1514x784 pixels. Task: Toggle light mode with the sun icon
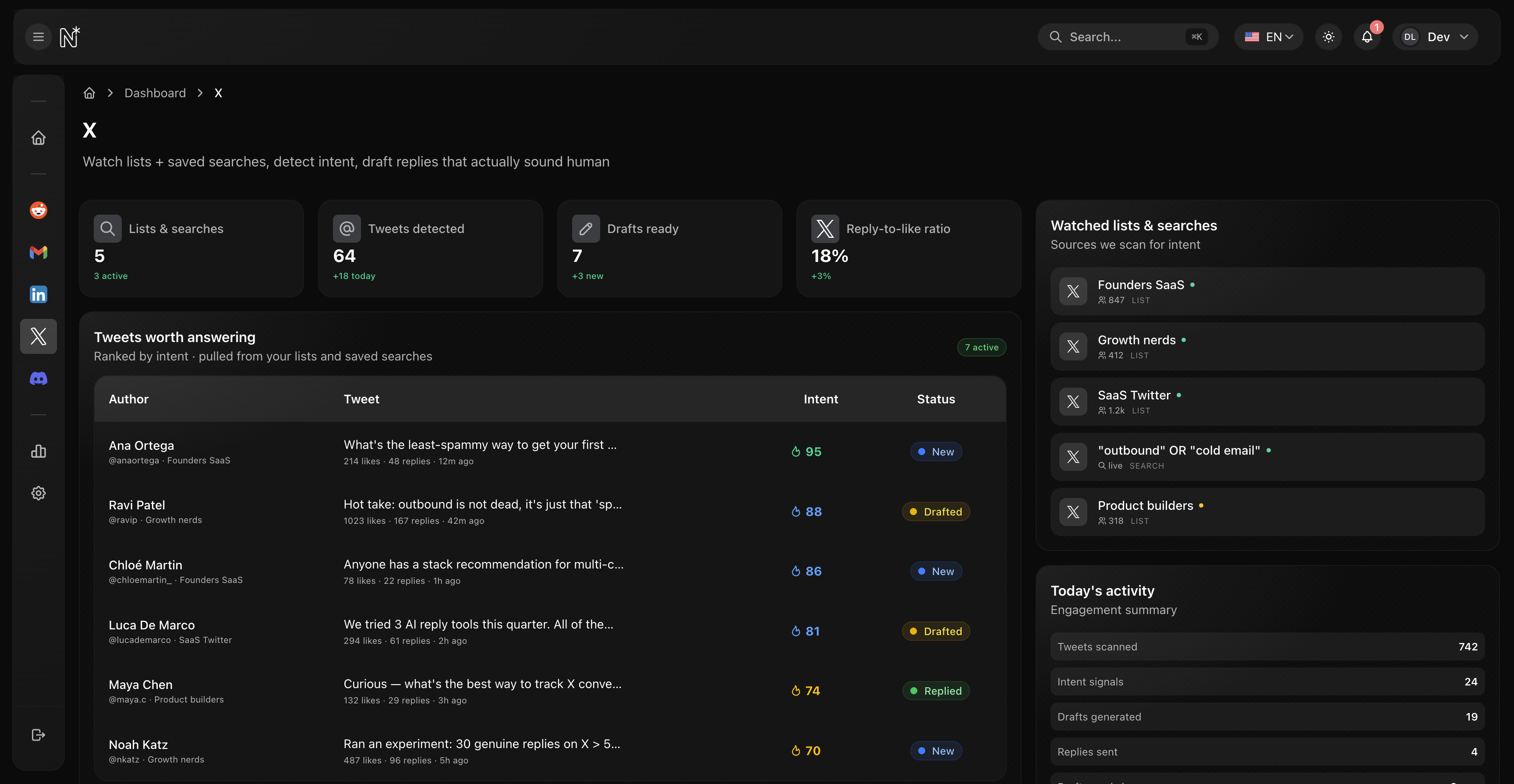click(x=1328, y=36)
